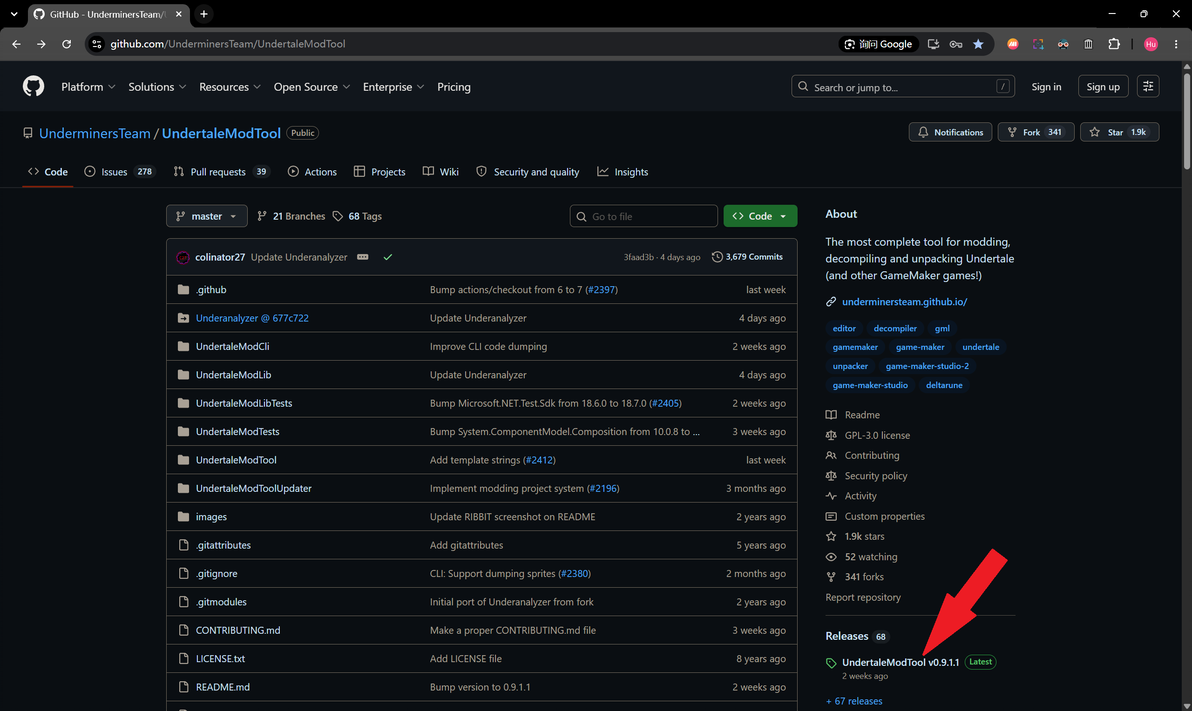Click the GitHub Octocat logo
This screenshot has height=711, width=1192.
tap(33, 87)
